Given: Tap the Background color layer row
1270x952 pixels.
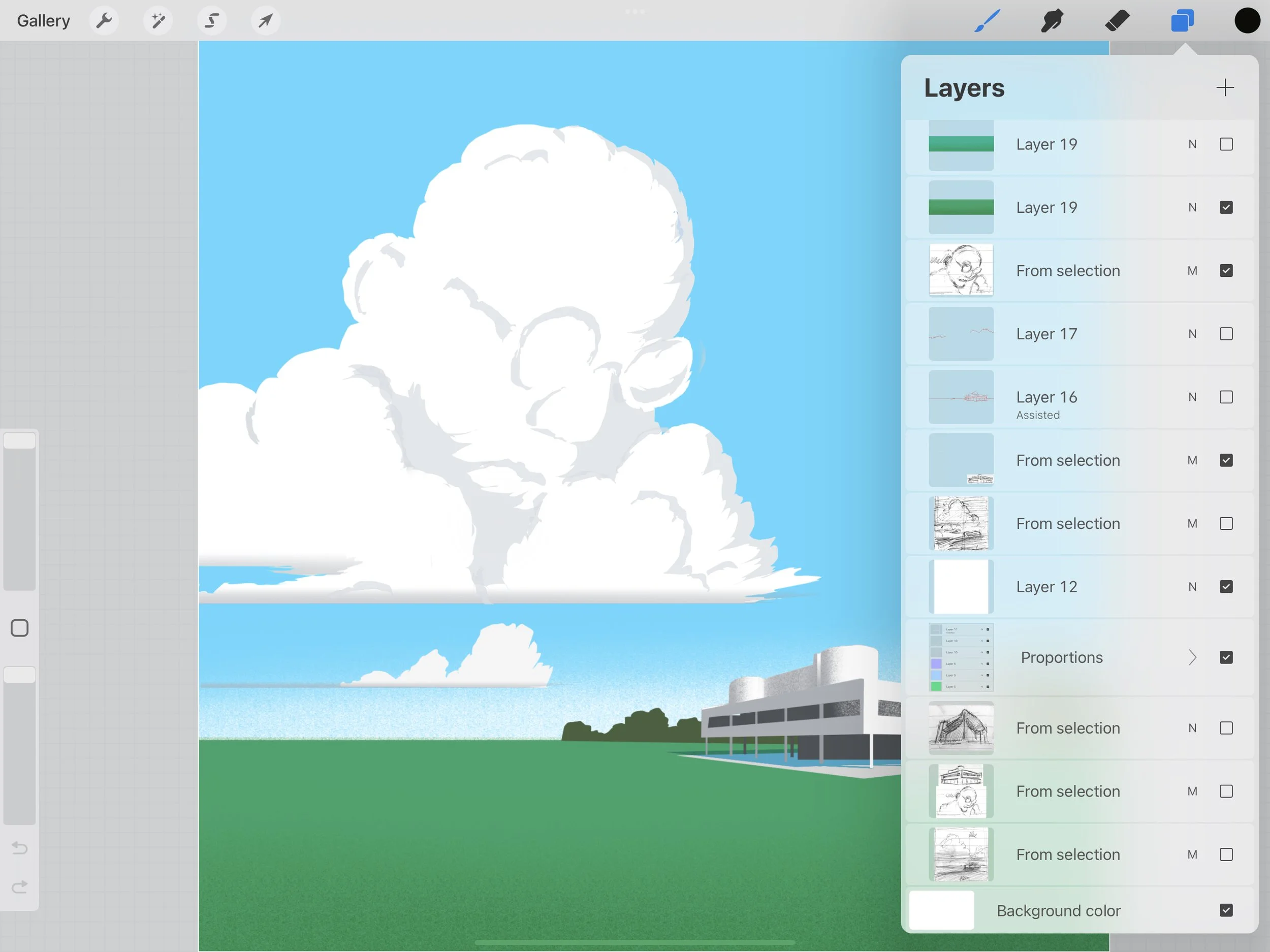Looking at the screenshot, I should (x=1058, y=910).
